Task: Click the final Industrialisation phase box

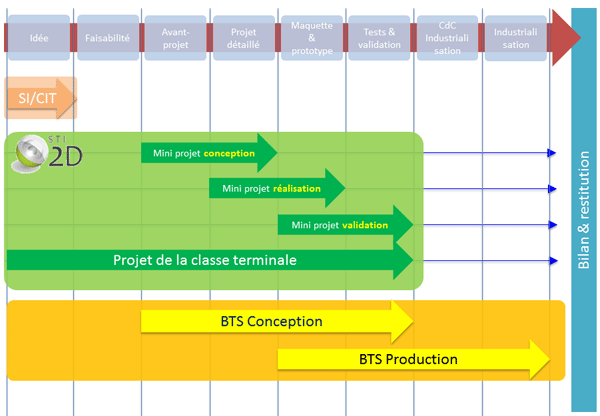Action: [516, 38]
